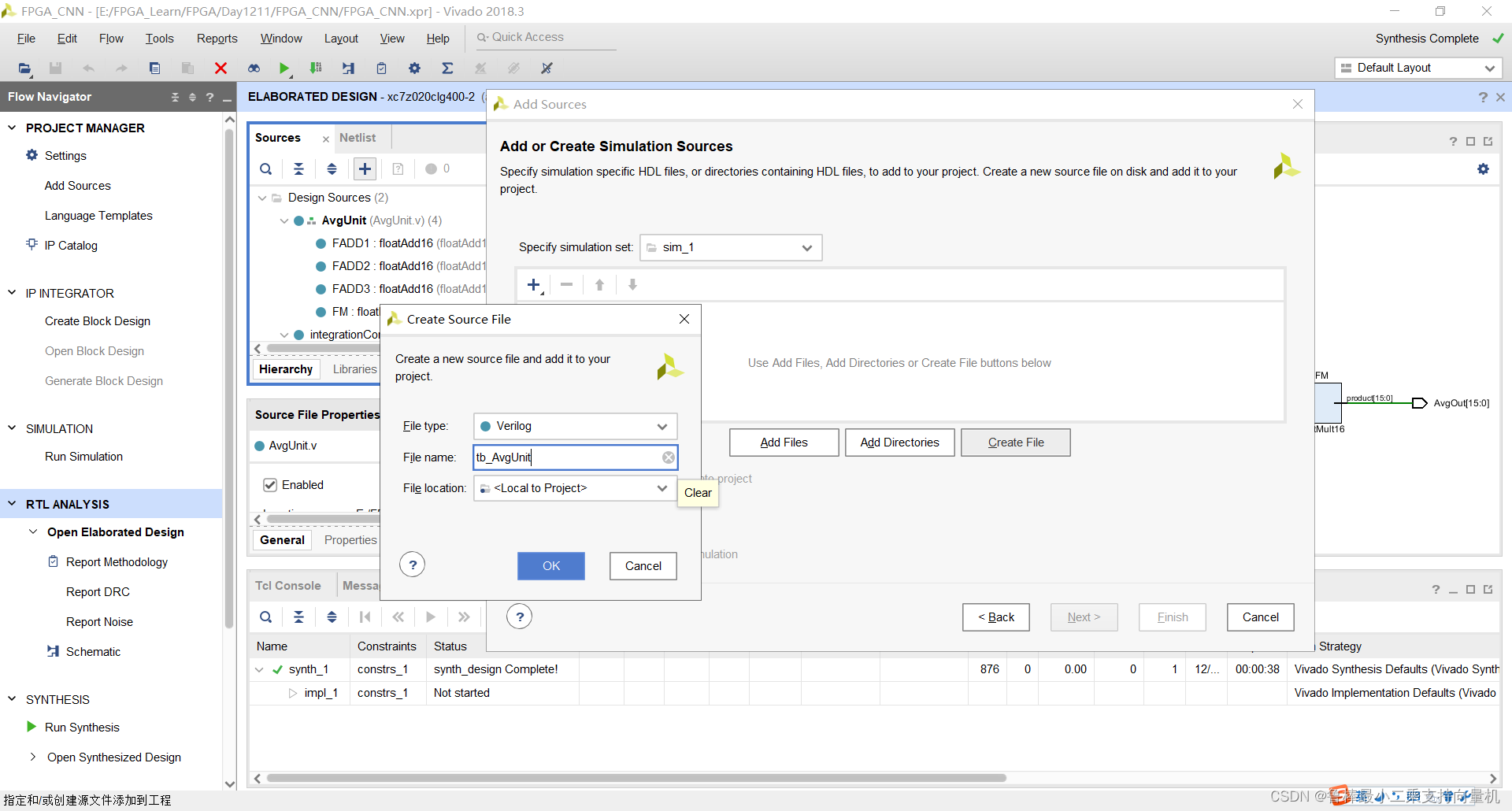Collapse the synth_1 run row

(x=259, y=670)
